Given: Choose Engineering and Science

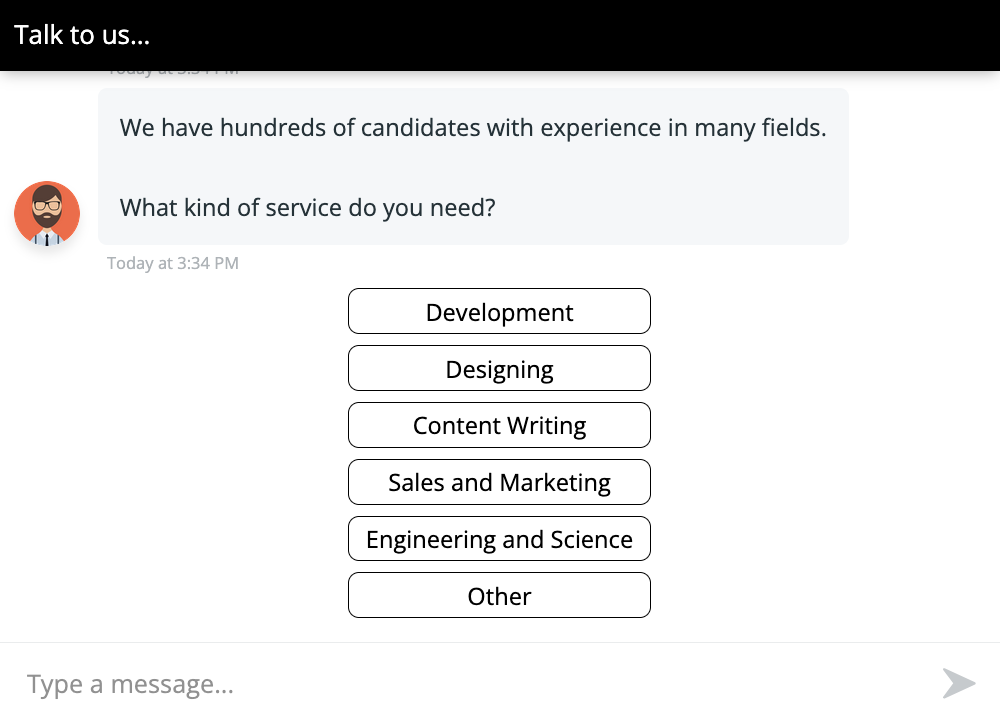Looking at the screenshot, I should click(499, 538).
